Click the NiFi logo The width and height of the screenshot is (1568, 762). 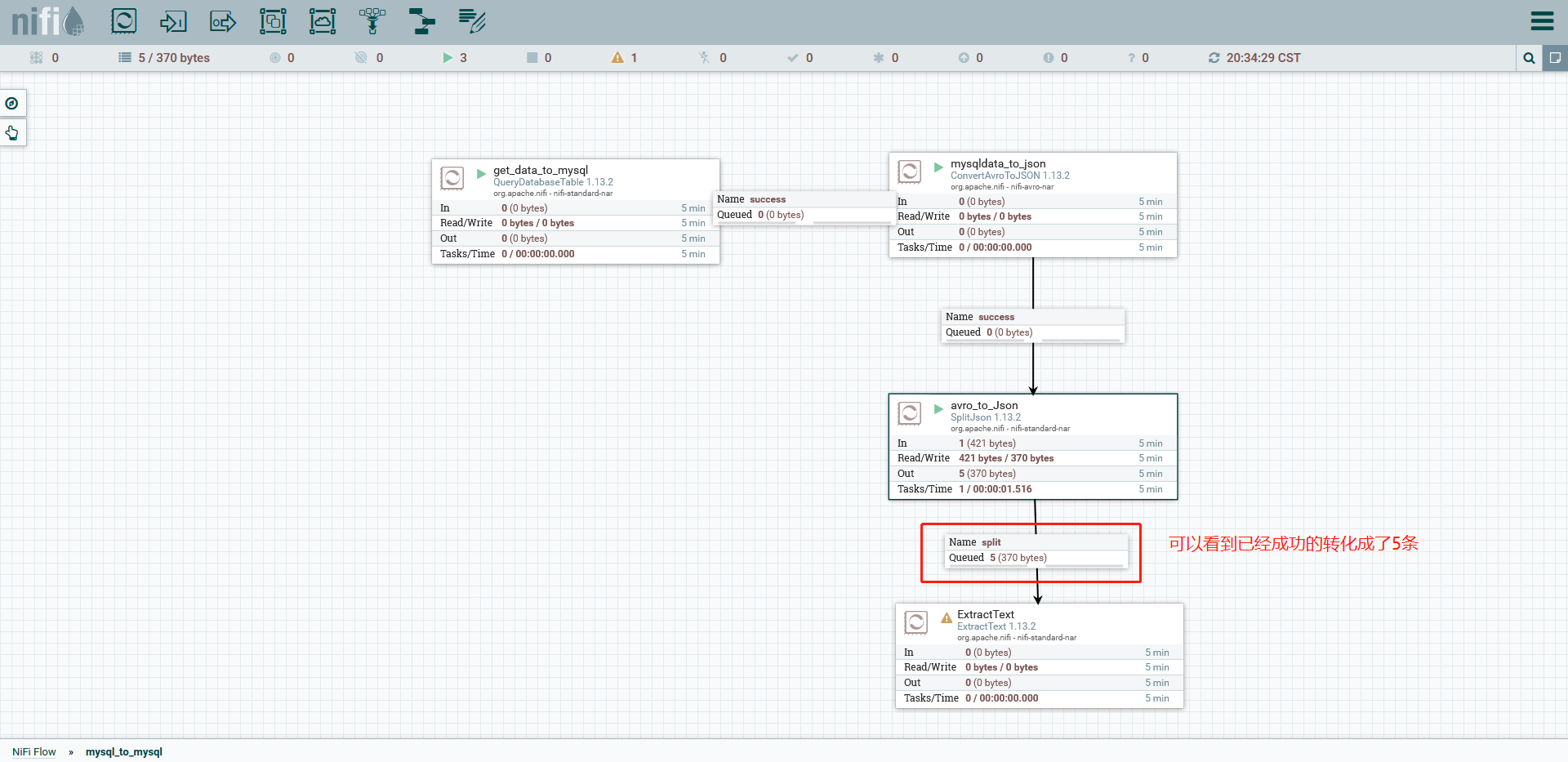point(47,21)
